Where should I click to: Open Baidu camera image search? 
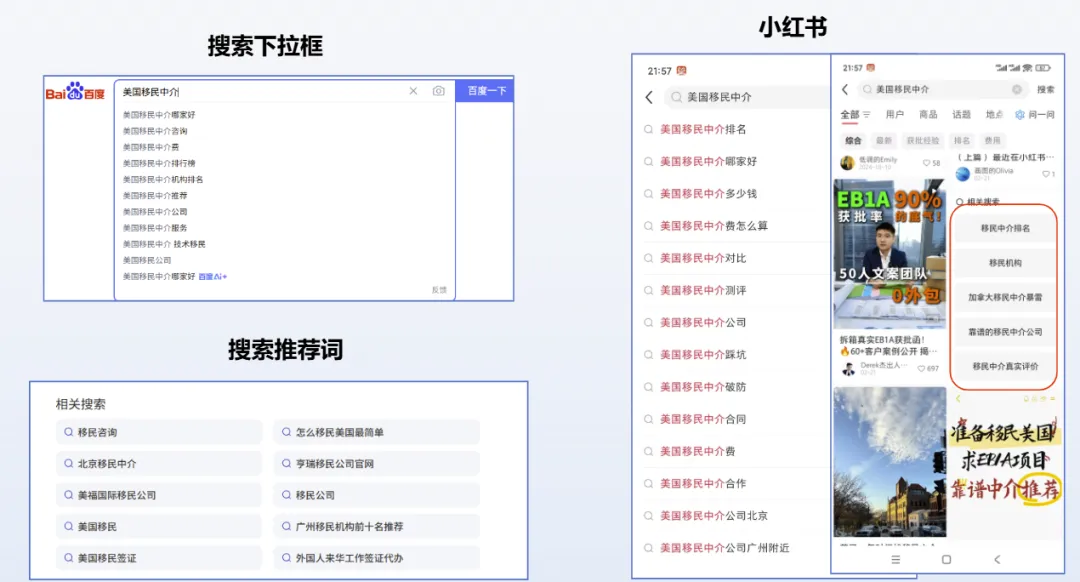pos(439,91)
